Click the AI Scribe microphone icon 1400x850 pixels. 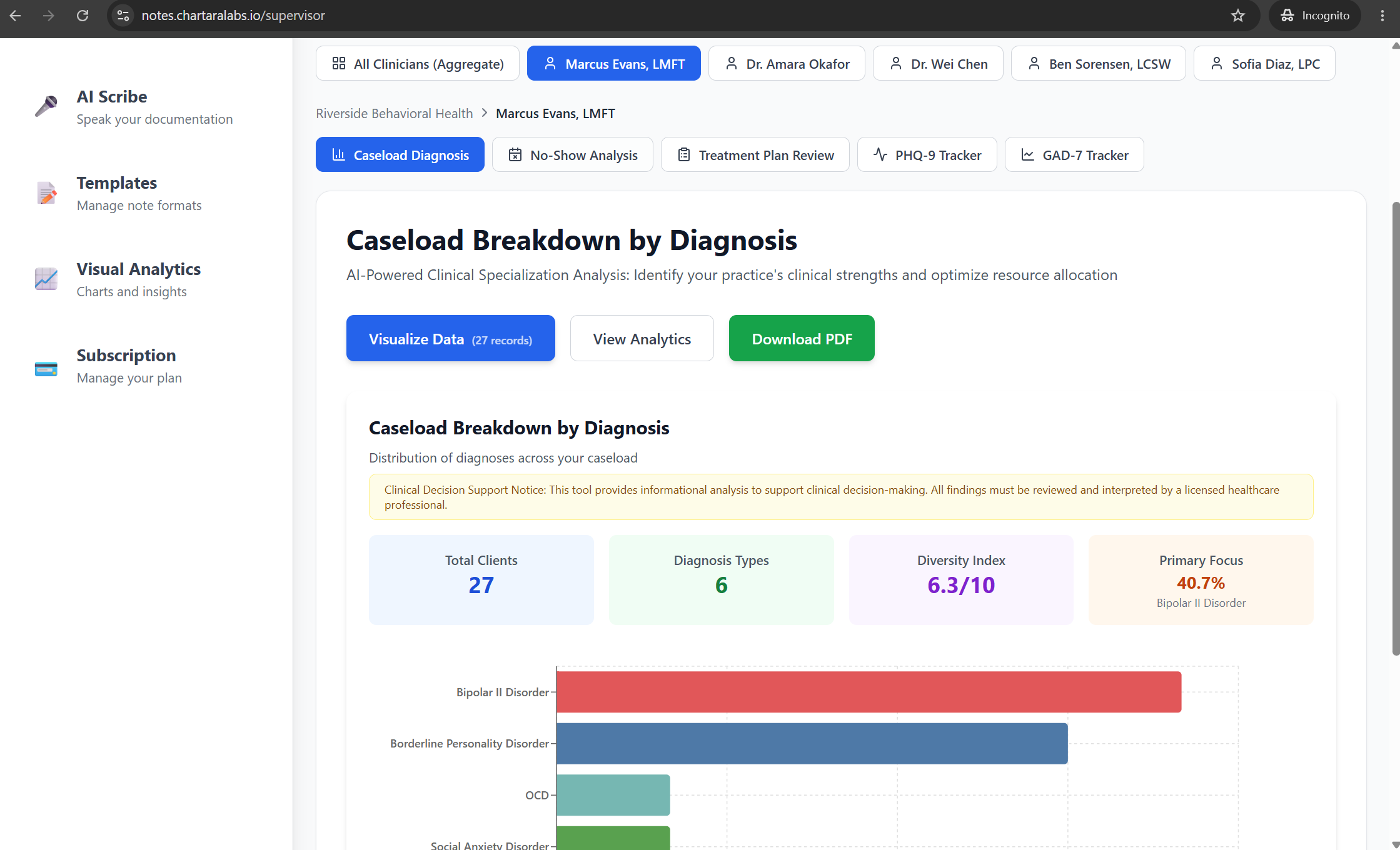[46, 106]
